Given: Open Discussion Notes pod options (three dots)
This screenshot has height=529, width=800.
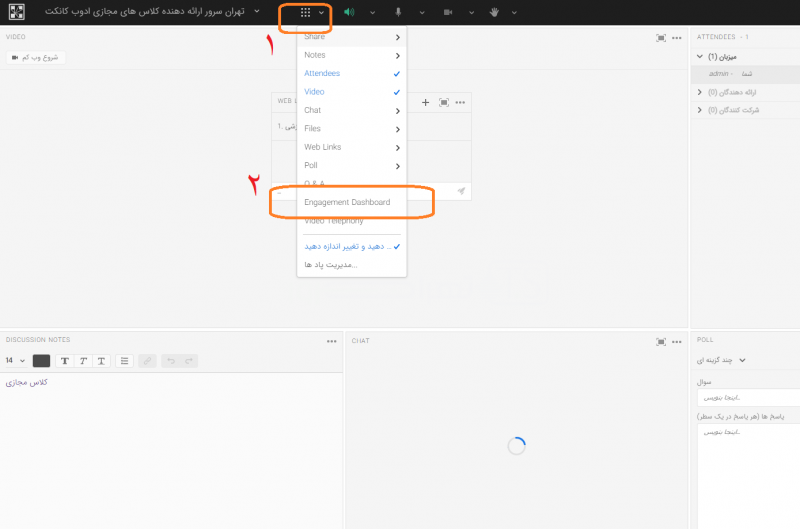Looking at the screenshot, I should point(332,341).
